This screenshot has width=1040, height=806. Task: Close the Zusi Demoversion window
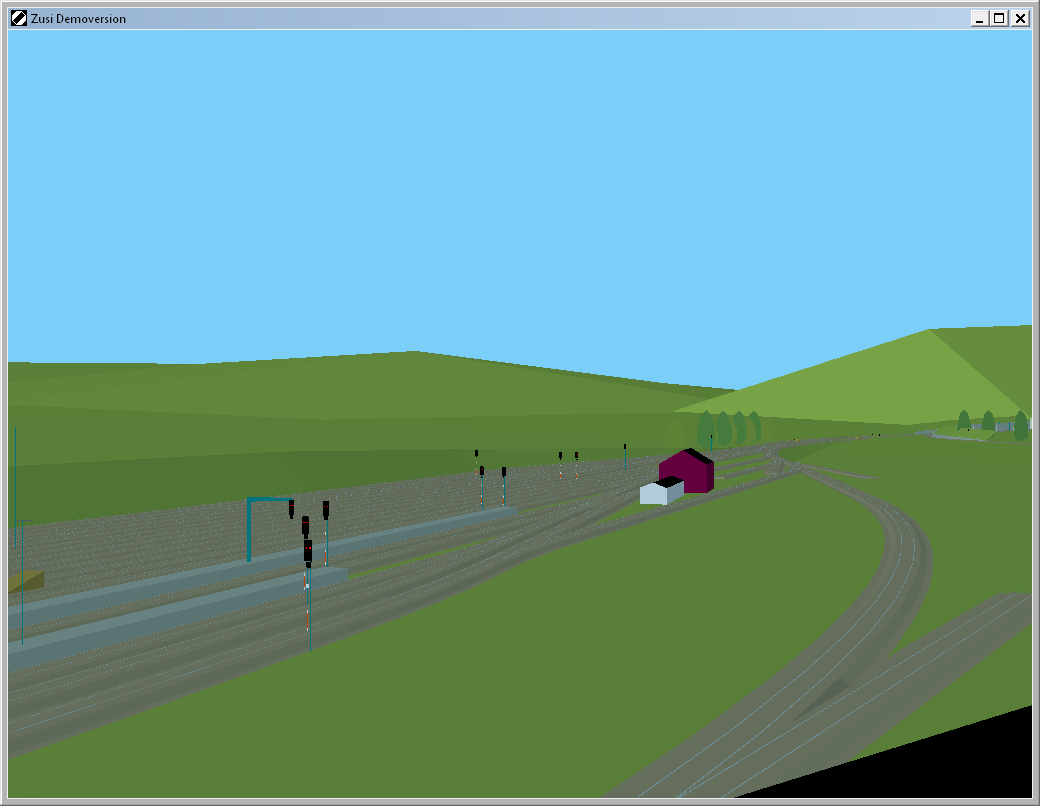(x=1020, y=19)
